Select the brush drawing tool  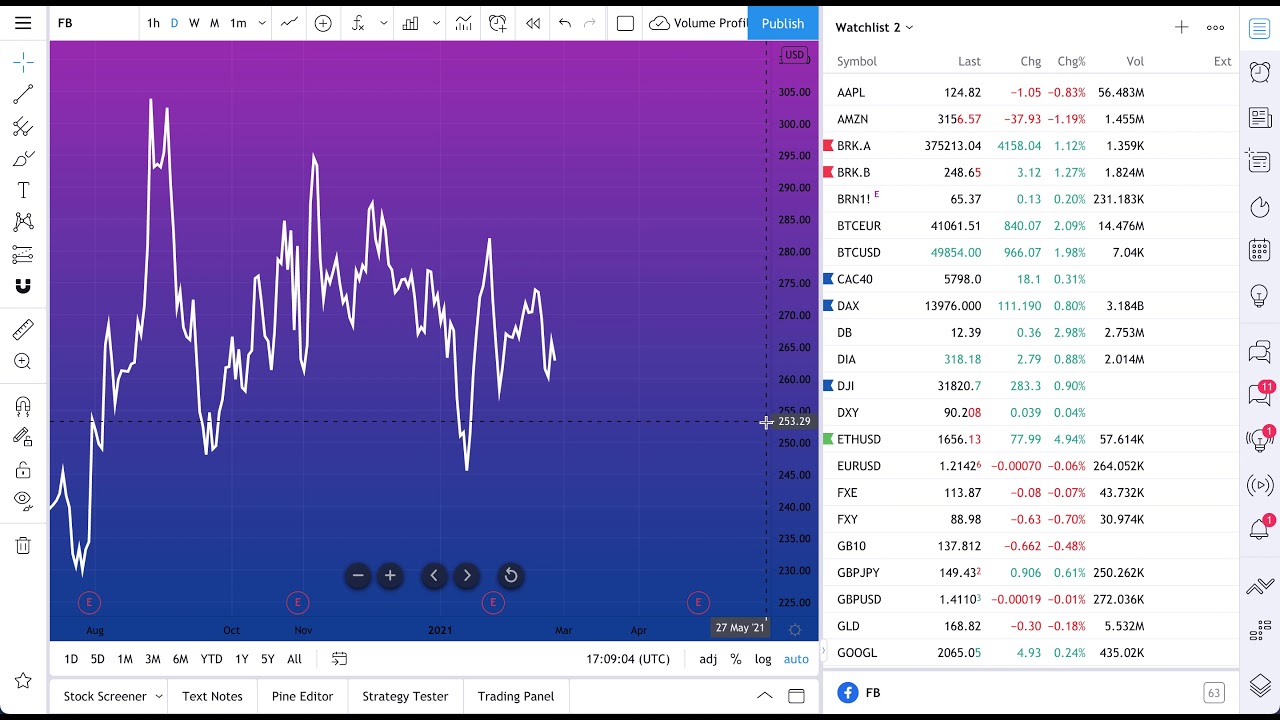23,159
